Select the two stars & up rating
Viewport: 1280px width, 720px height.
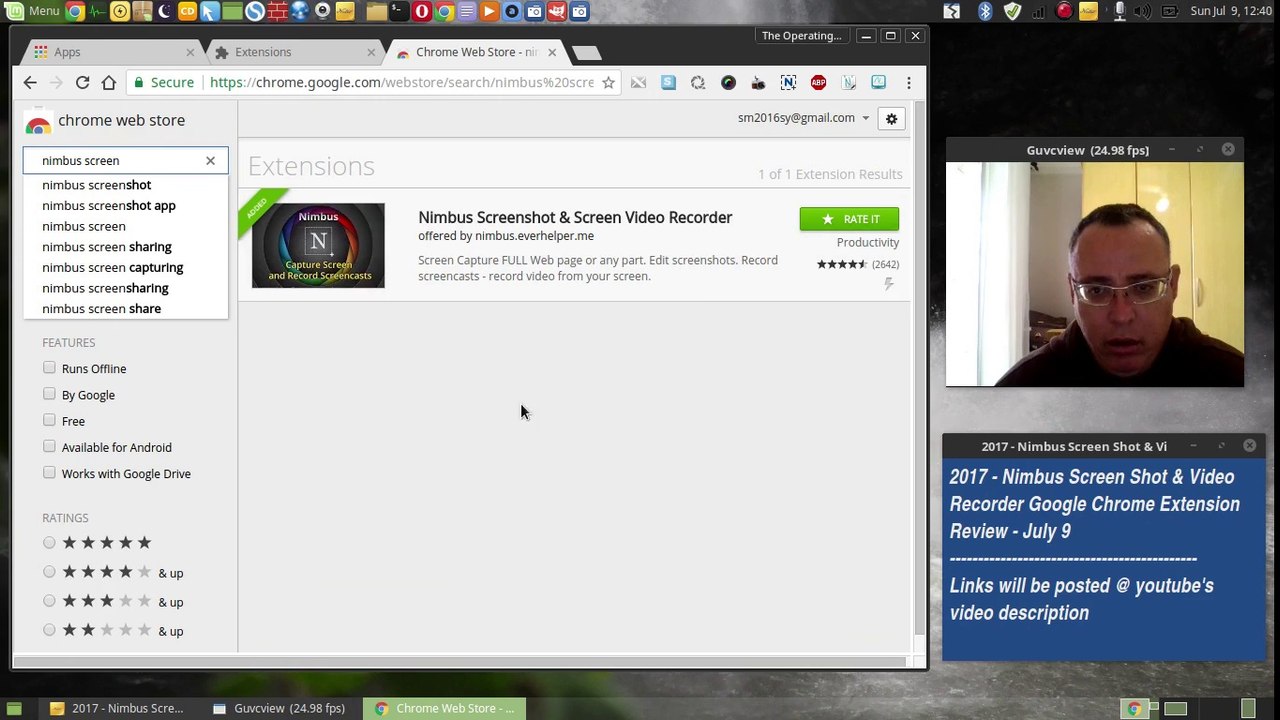coord(49,630)
